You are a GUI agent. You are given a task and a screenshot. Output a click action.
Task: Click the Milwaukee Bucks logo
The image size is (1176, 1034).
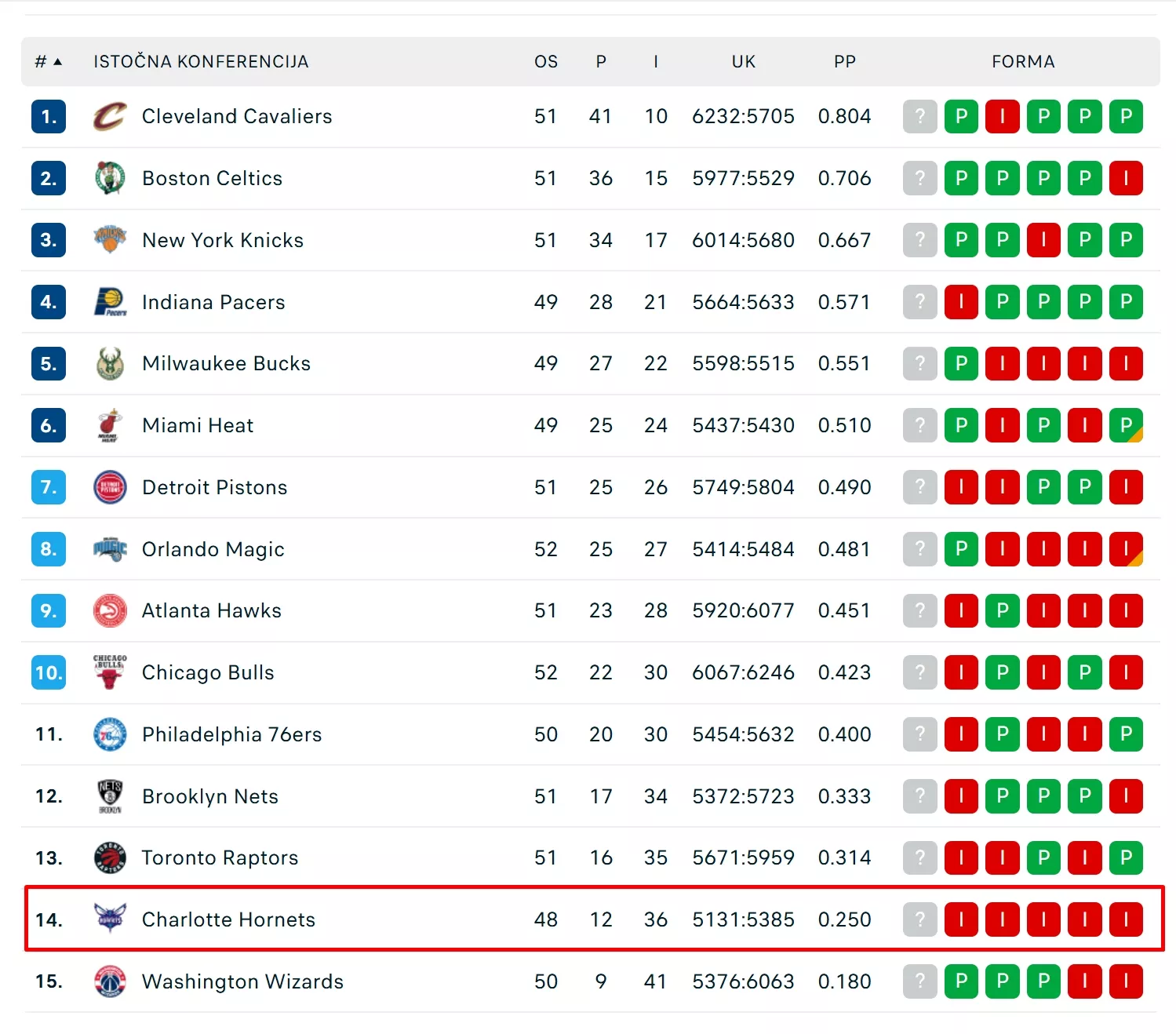tap(110, 364)
